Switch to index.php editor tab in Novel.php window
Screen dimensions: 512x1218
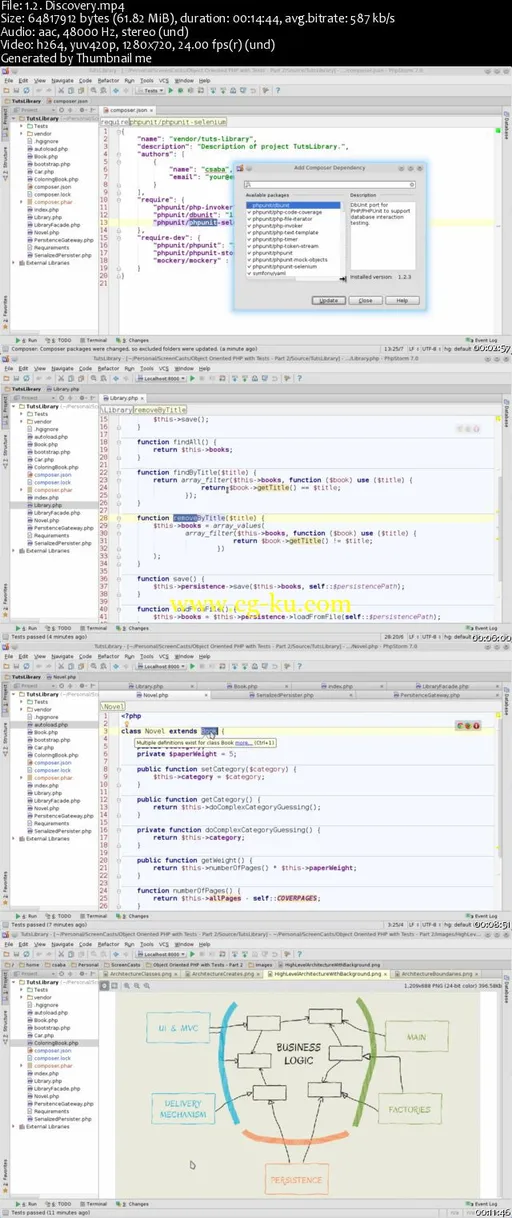pyautogui.click(x=338, y=686)
